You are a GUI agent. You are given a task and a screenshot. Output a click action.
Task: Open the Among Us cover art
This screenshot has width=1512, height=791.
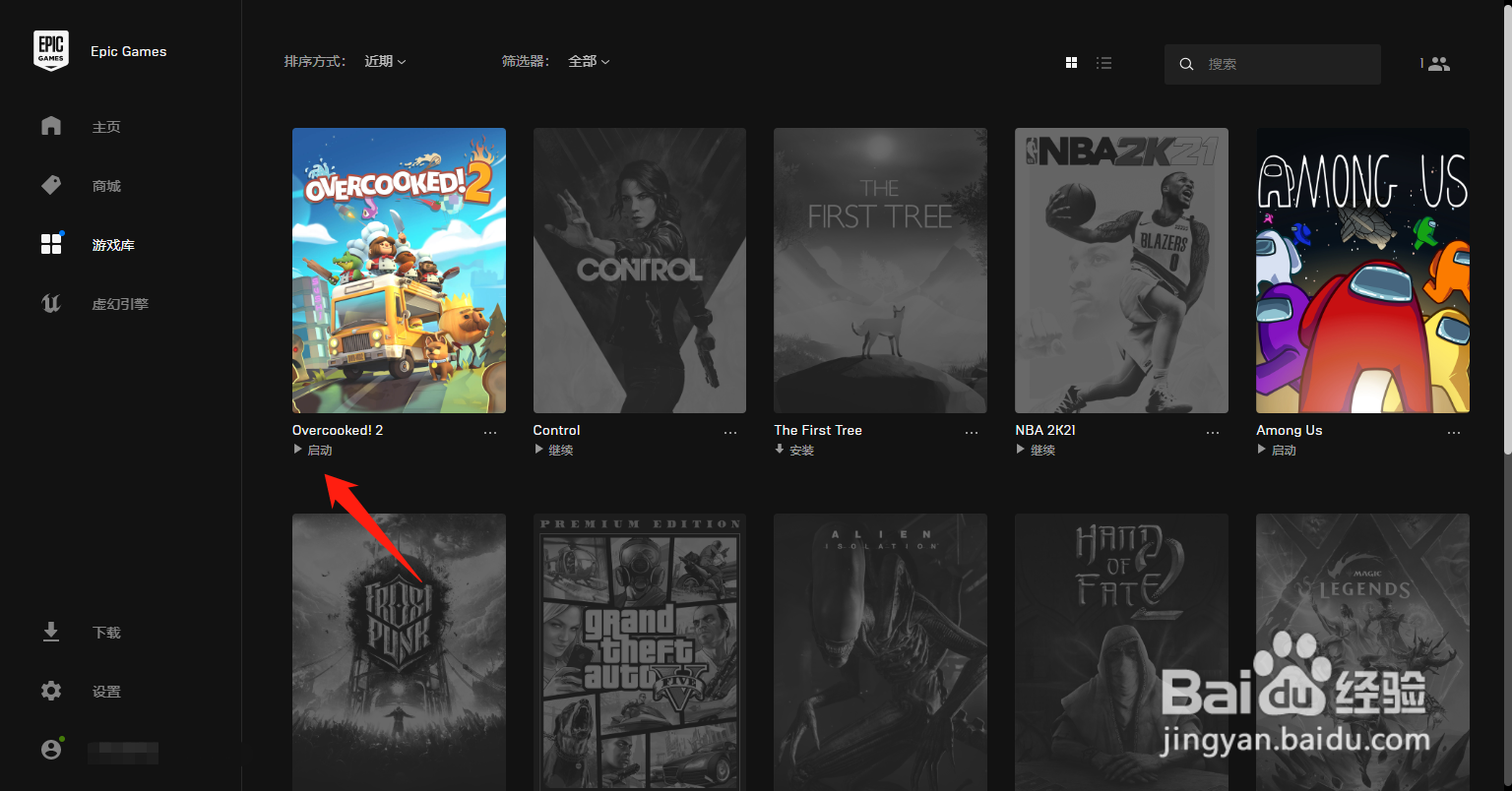(x=1362, y=271)
